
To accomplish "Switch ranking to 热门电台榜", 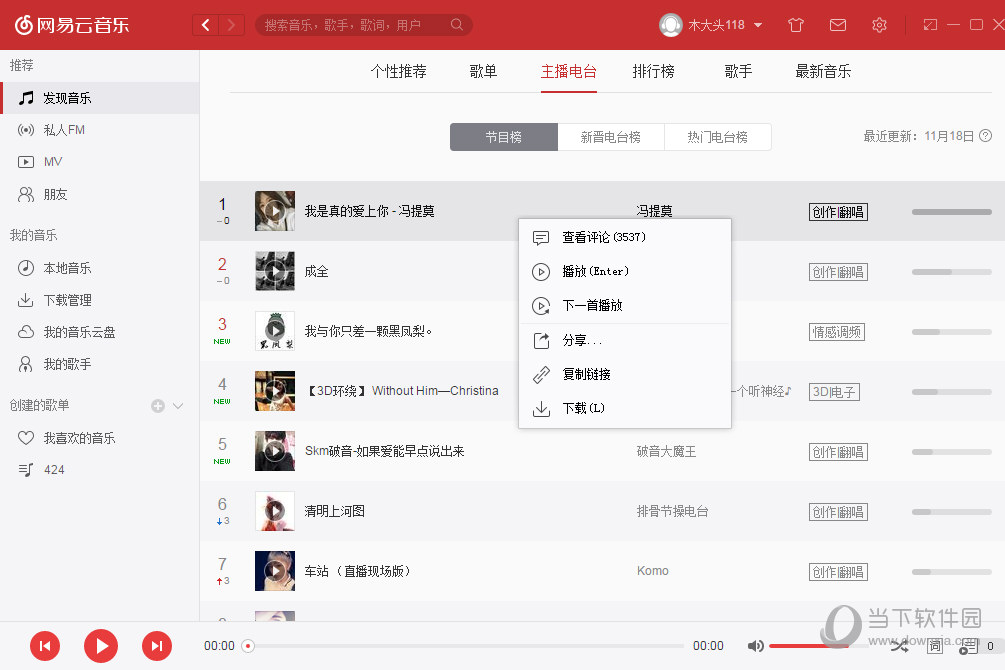I will coord(718,137).
